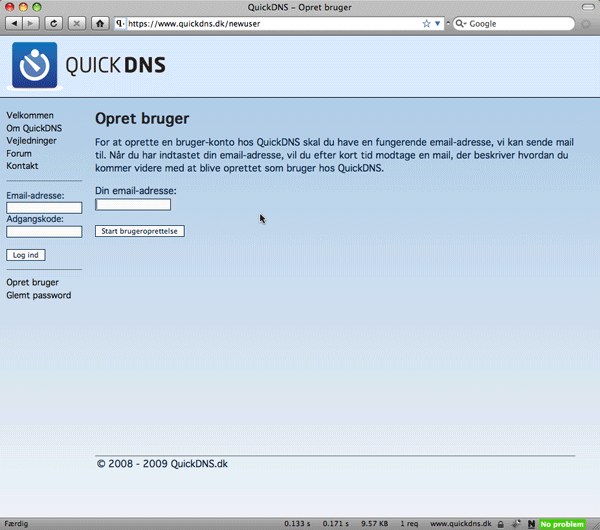
Task: Click the Opret bruger page heading
Action: [142, 119]
